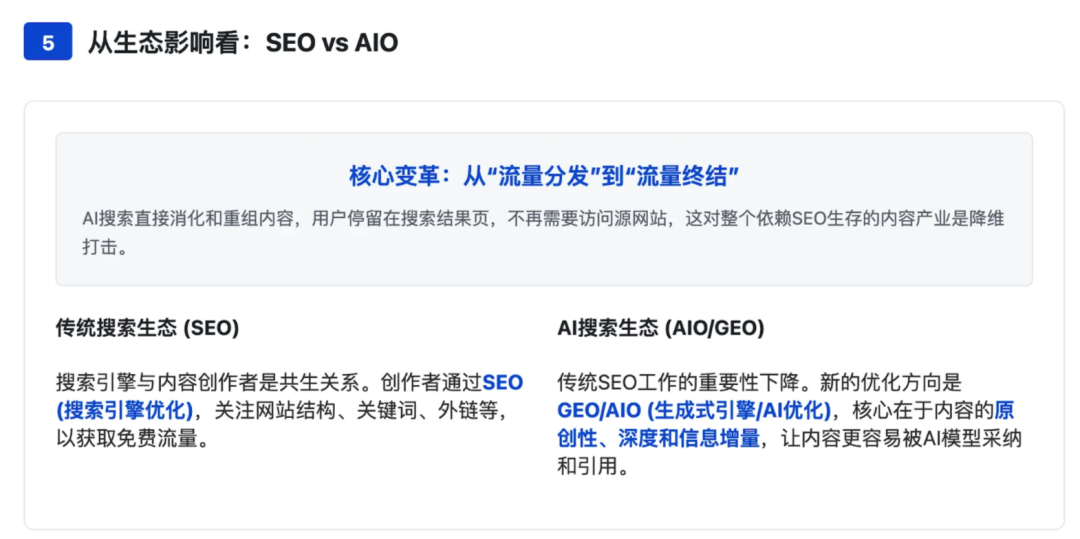The width and height of the screenshot is (1080, 539).
Task: Open the "GEO/AIO (生成式引擎/AI优化)" link
Action: pos(693,410)
